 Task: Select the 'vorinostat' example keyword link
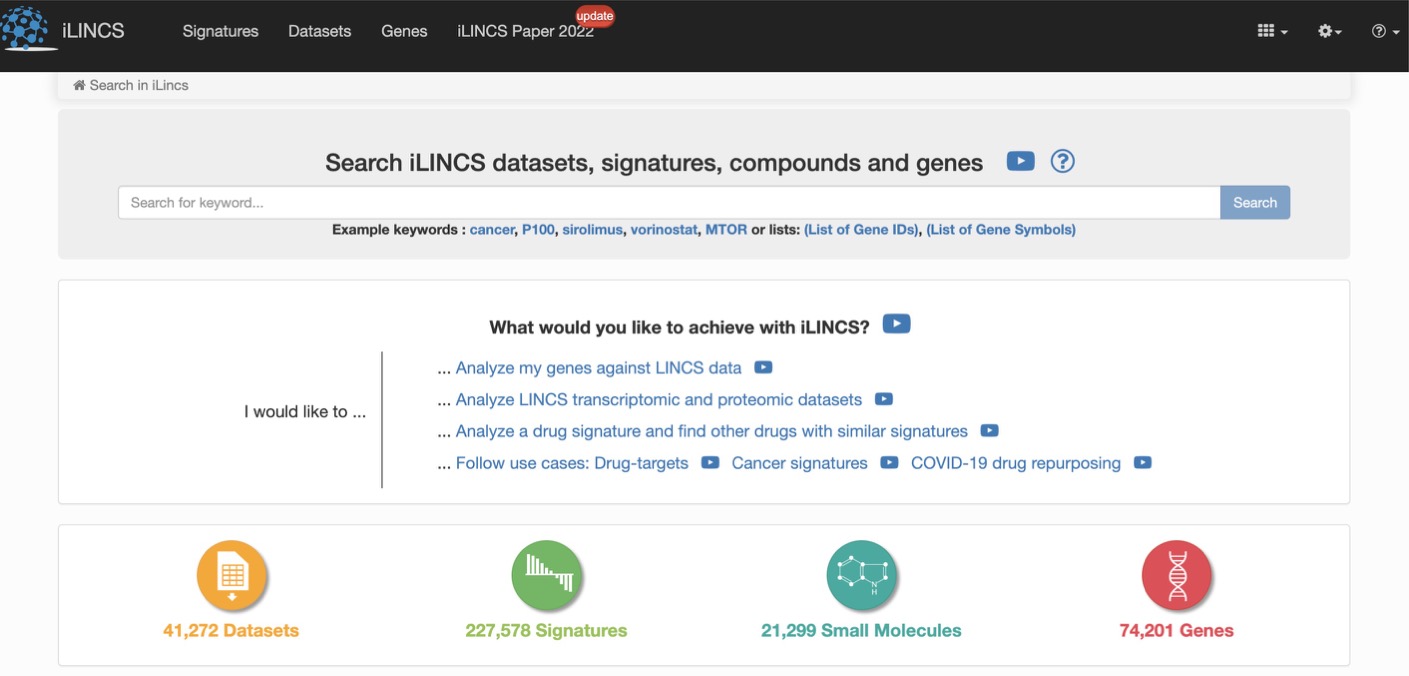664,229
